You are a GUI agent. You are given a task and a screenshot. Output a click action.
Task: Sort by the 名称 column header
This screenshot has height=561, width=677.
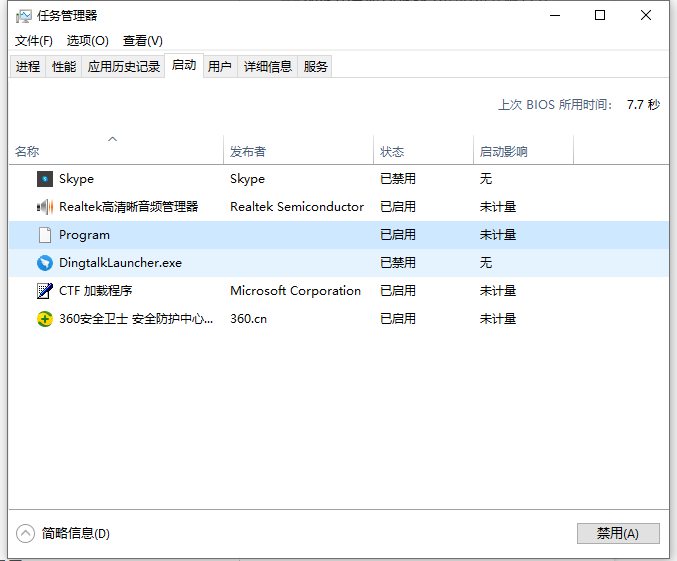pyautogui.click(x=27, y=152)
